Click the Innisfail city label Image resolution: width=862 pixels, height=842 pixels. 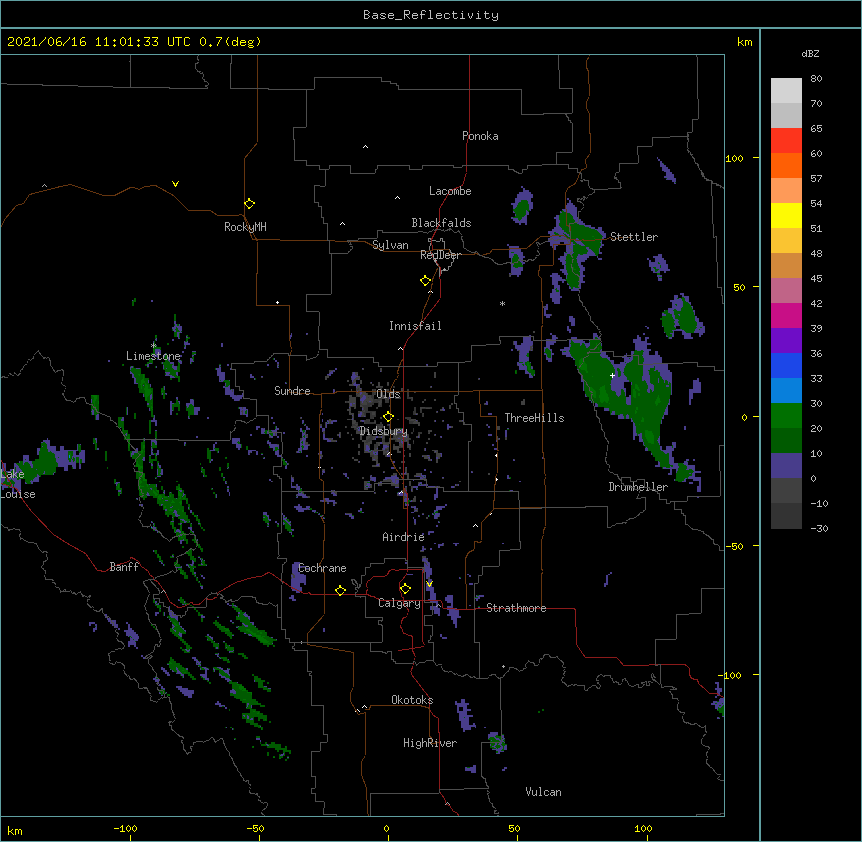(x=415, y=326)
